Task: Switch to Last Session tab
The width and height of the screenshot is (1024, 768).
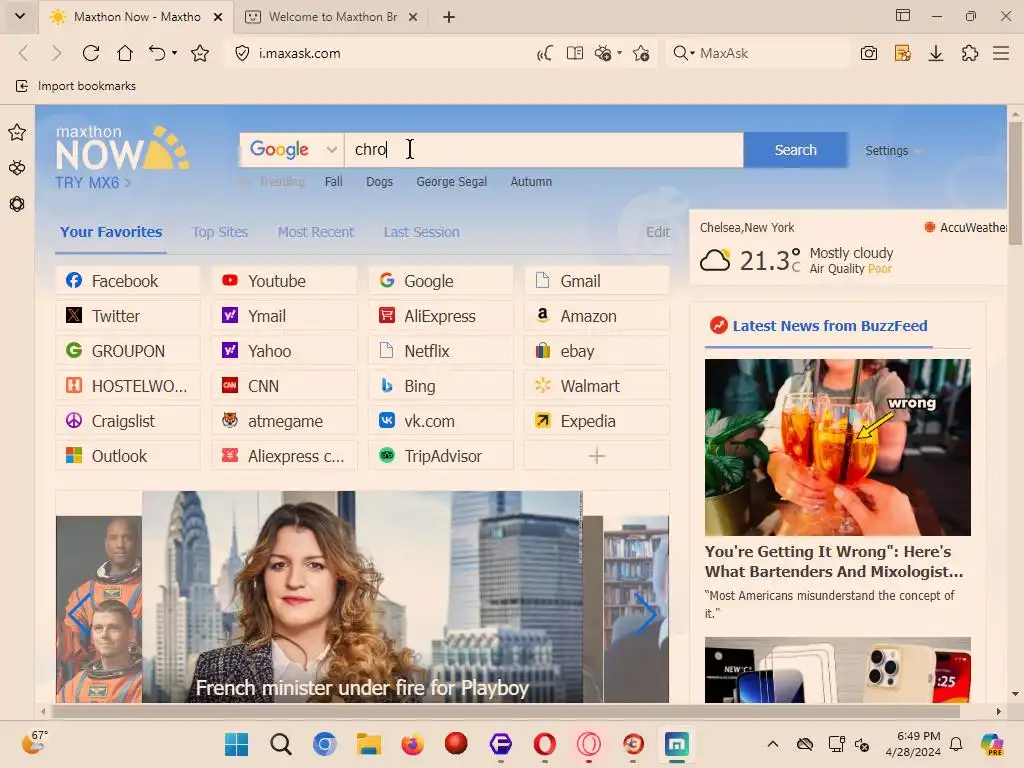Action: 421,232
